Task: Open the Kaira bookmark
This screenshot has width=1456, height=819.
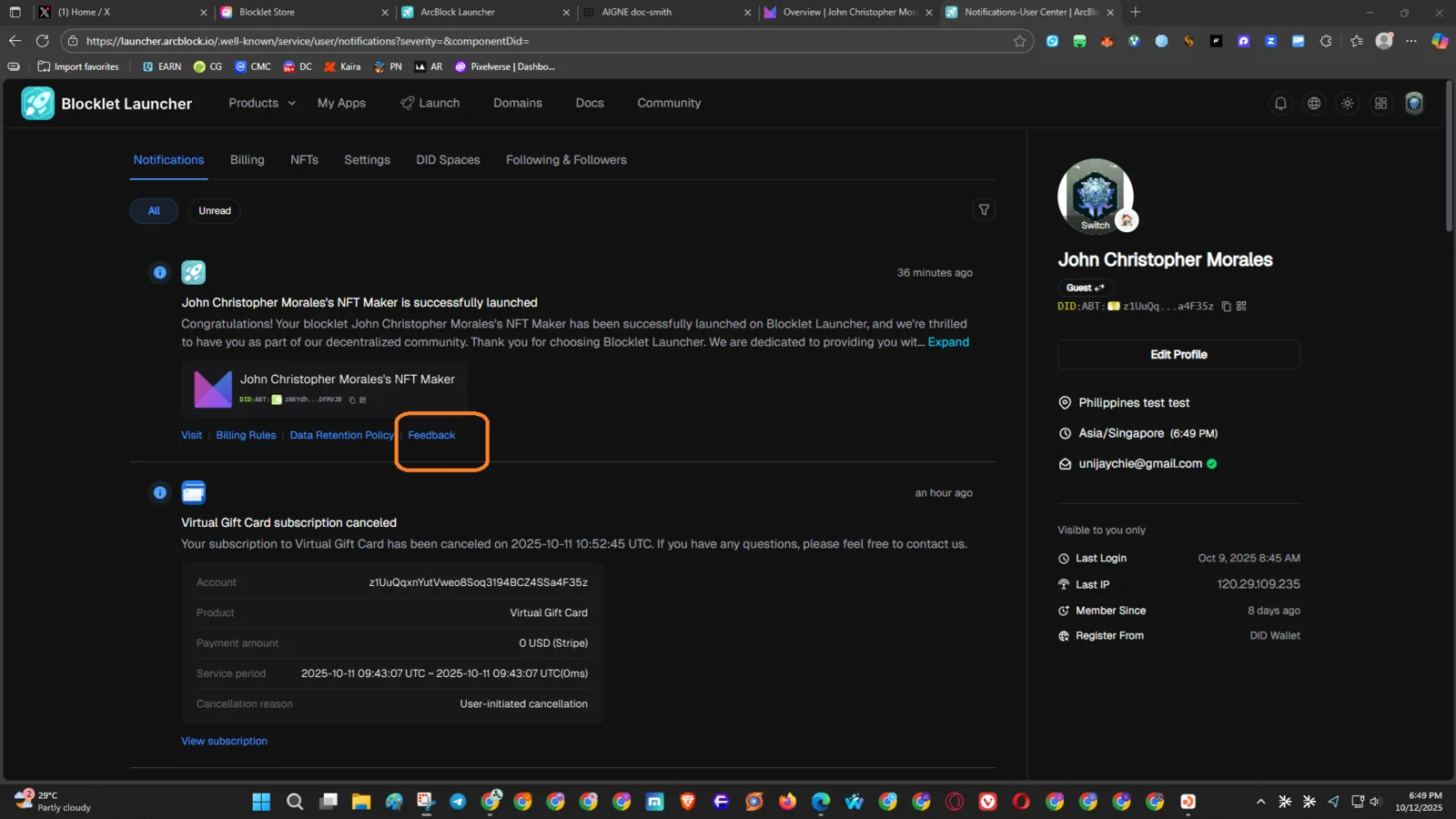Action: click(342, 66)
